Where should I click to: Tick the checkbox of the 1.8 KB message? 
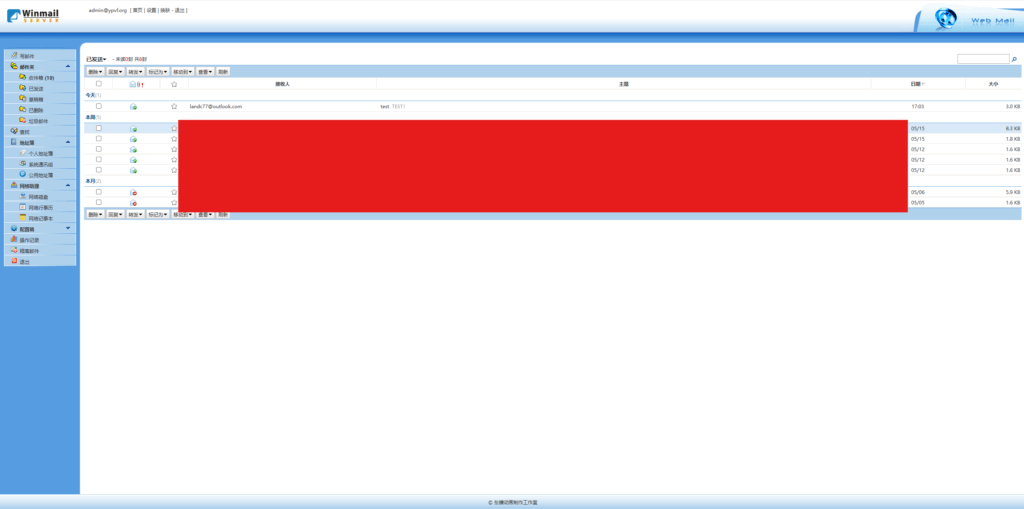point(99,139)
